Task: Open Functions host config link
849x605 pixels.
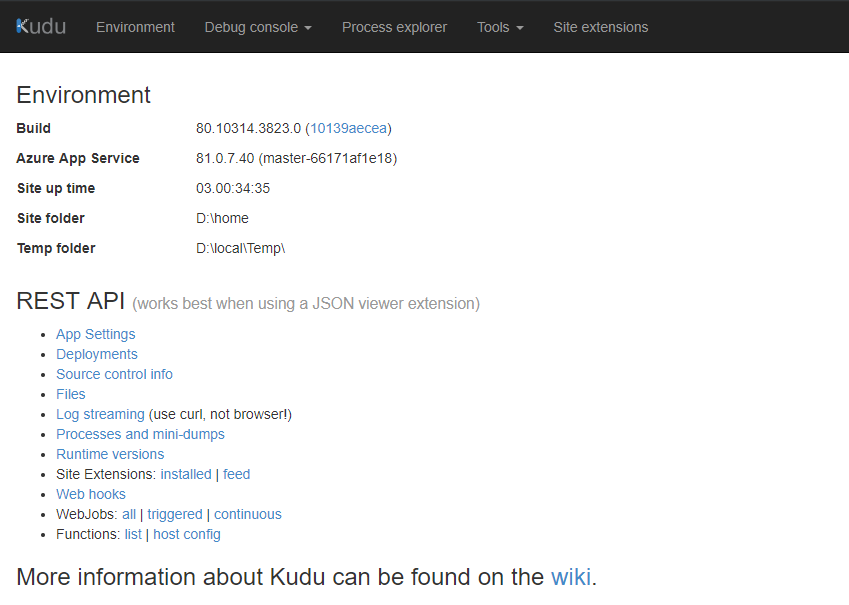Action: [187, 535]
